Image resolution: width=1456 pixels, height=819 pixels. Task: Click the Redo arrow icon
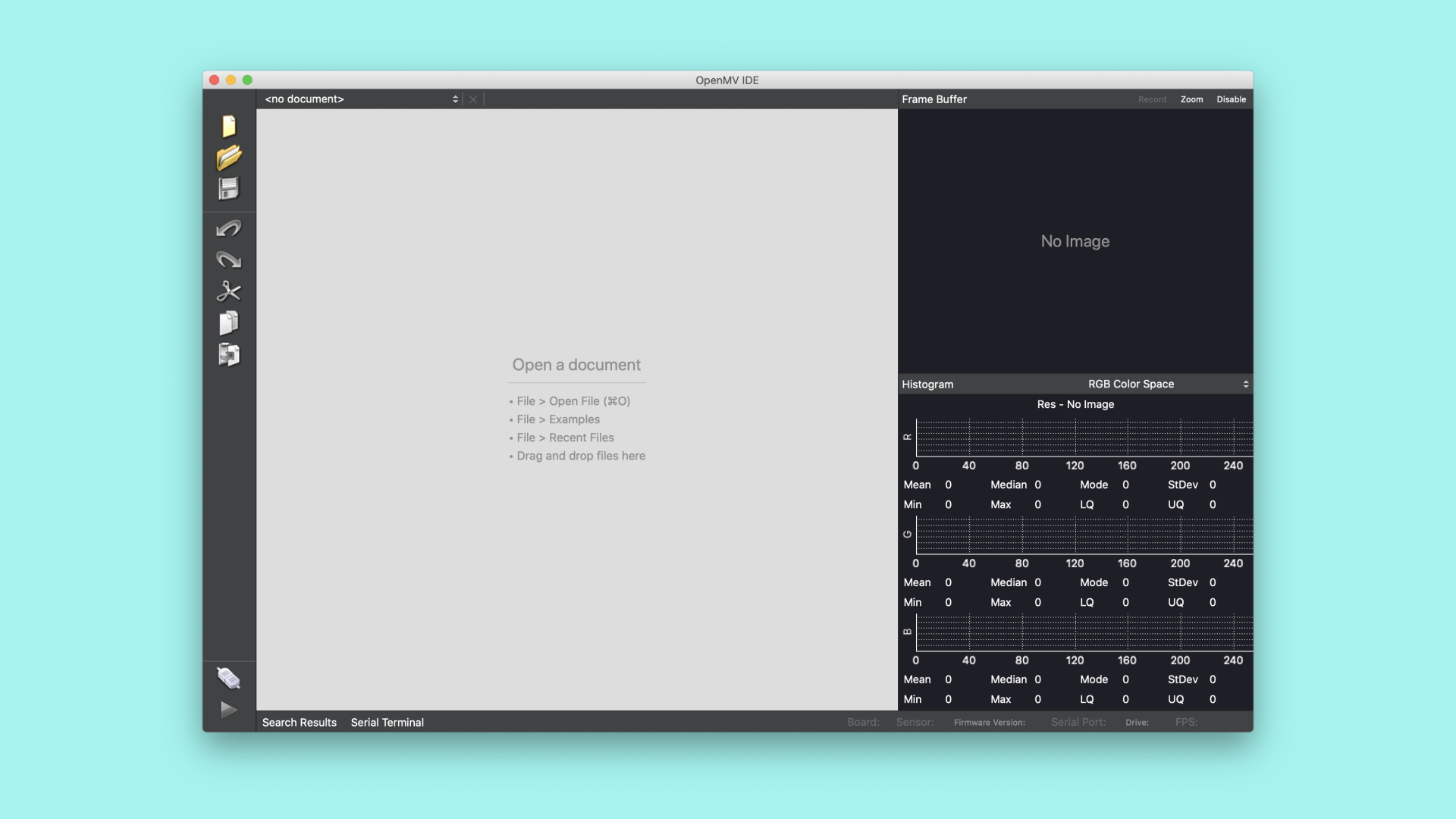(228, 260)
